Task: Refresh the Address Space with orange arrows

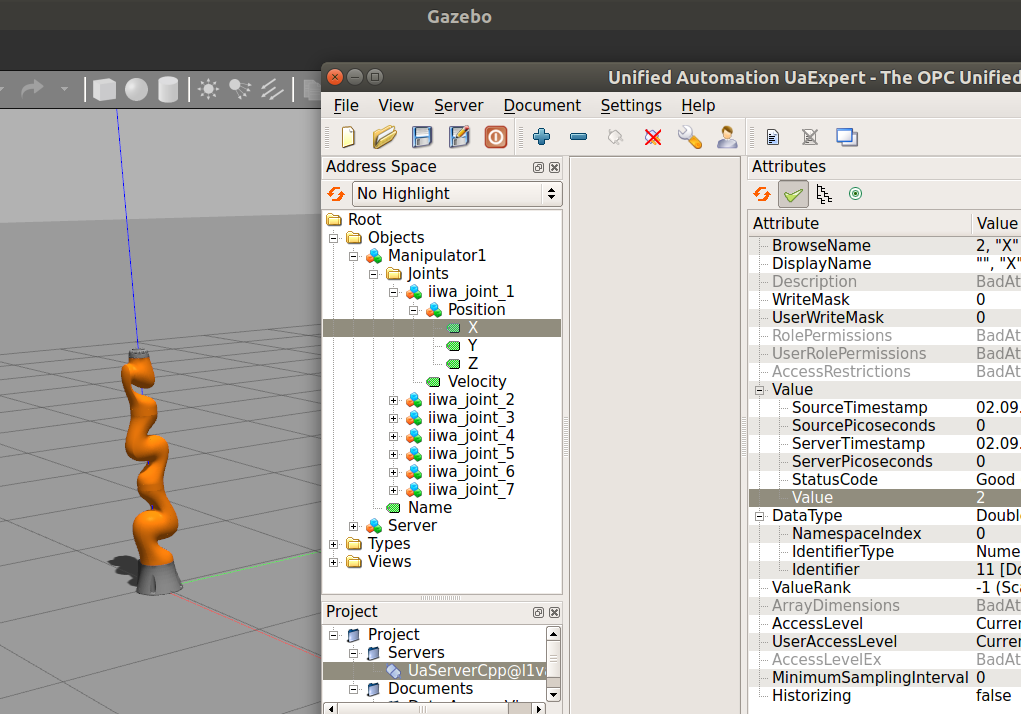Action: tap(336, 193)
